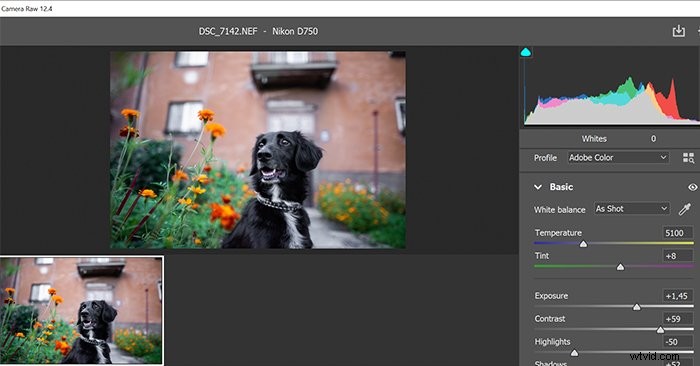Click the Tint slider handle
Image resolution: width=700 pixels, height=366 pixels.
(620, 267)
